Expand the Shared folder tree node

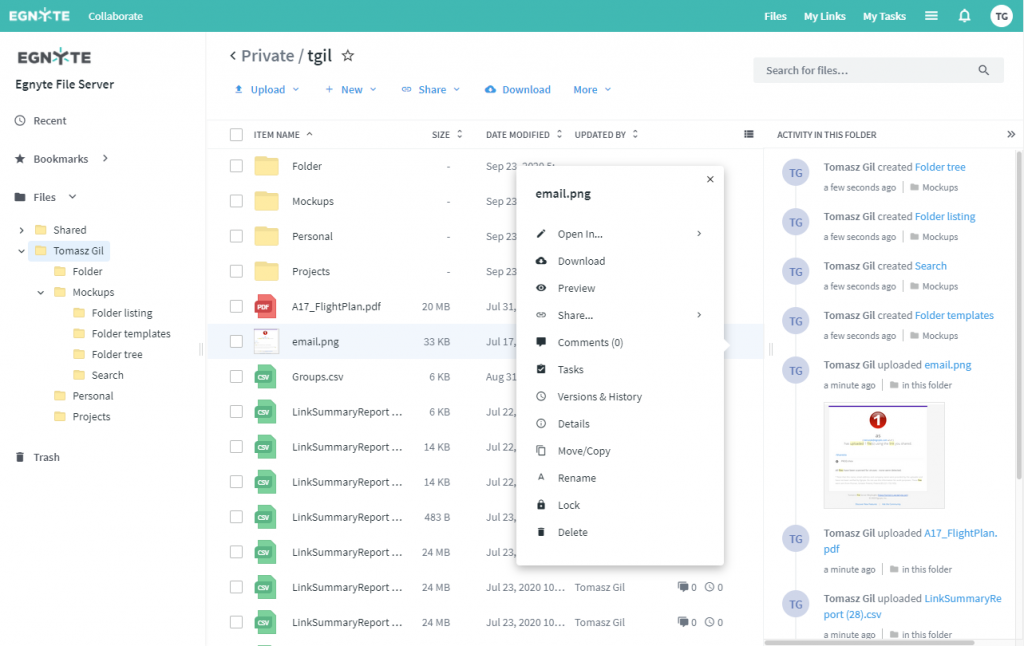pyautogui.click(x=22, y=230)
